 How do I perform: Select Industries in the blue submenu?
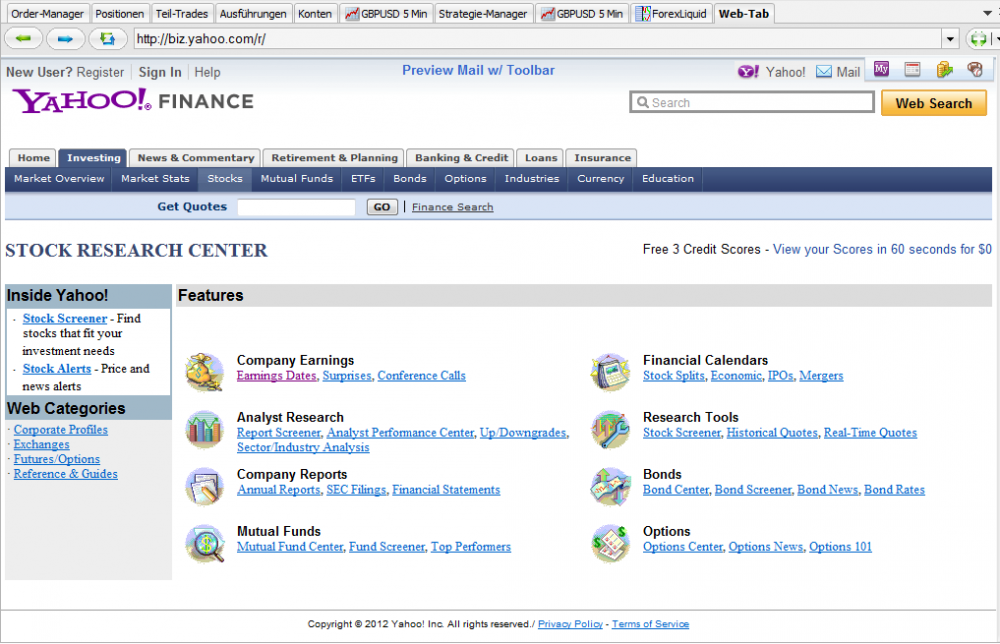pyautogui.click(x=531, y=179)
